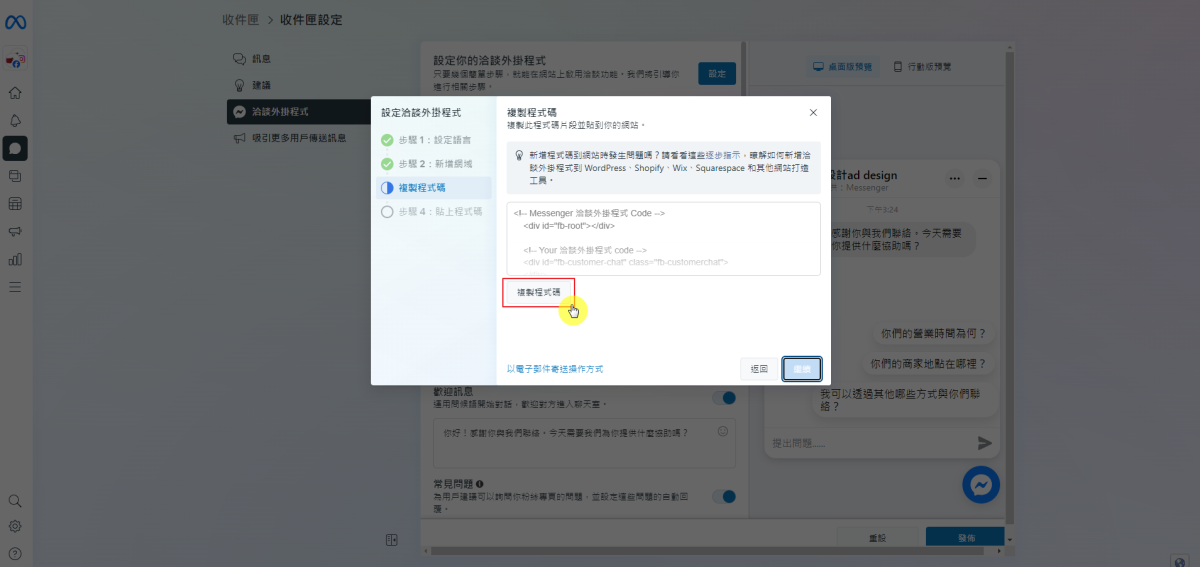Click the globe icon at bottom right
Screen dimensions: 1200x567
click(x=1179, y=560)
